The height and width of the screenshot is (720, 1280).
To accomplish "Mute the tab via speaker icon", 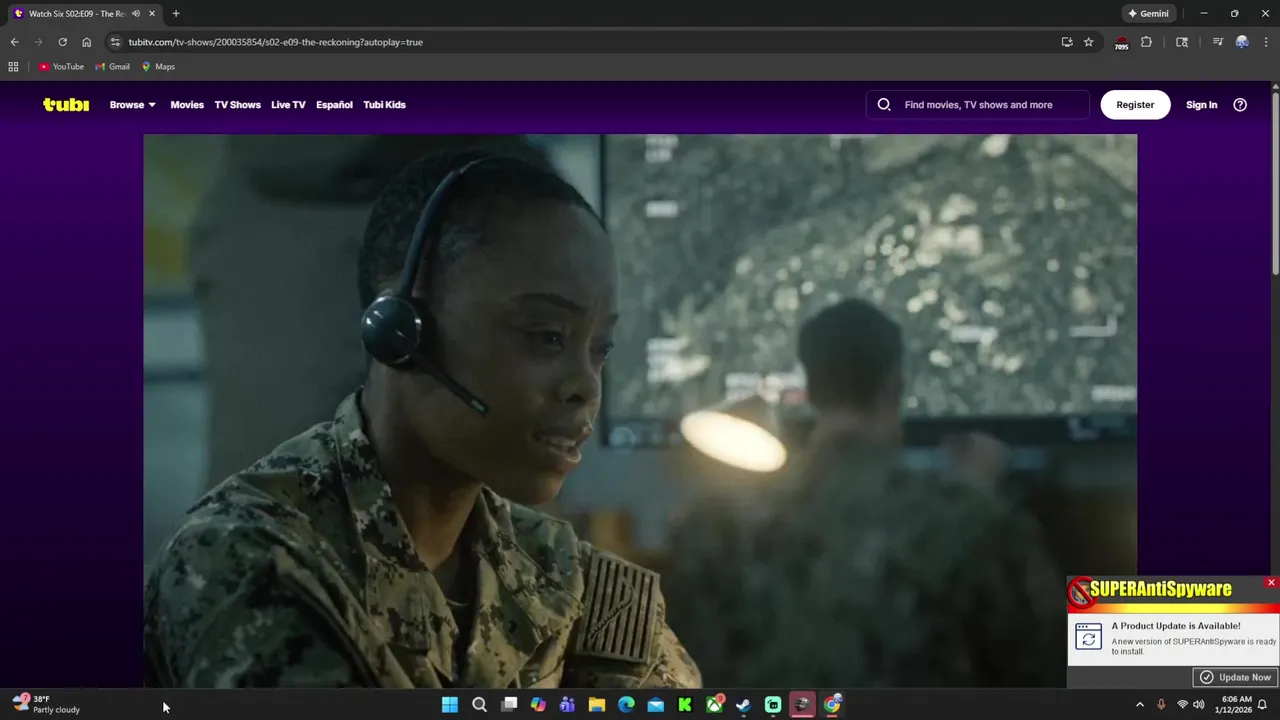I will click(136, 14).
